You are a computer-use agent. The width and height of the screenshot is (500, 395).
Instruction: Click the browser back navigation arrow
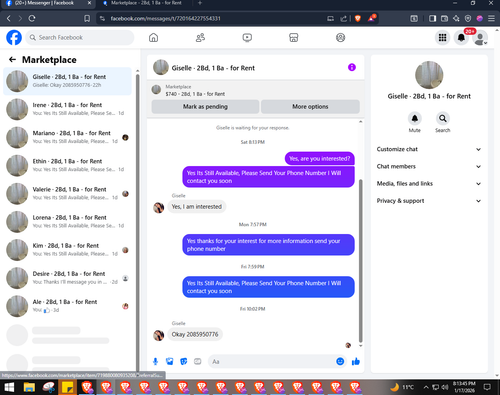tap(9, 18)
